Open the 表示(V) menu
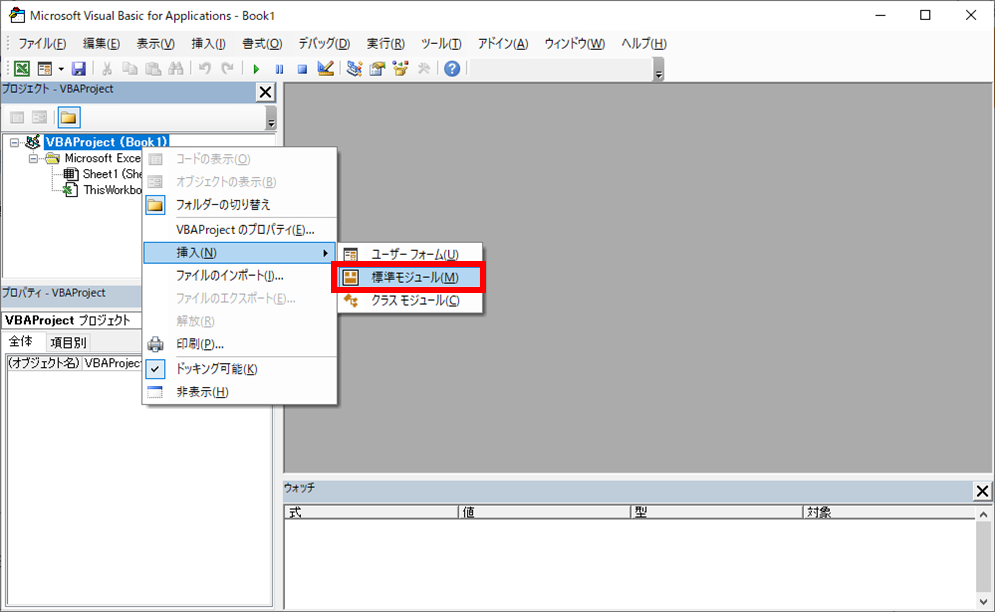995x612 pixels. (155, 44)
